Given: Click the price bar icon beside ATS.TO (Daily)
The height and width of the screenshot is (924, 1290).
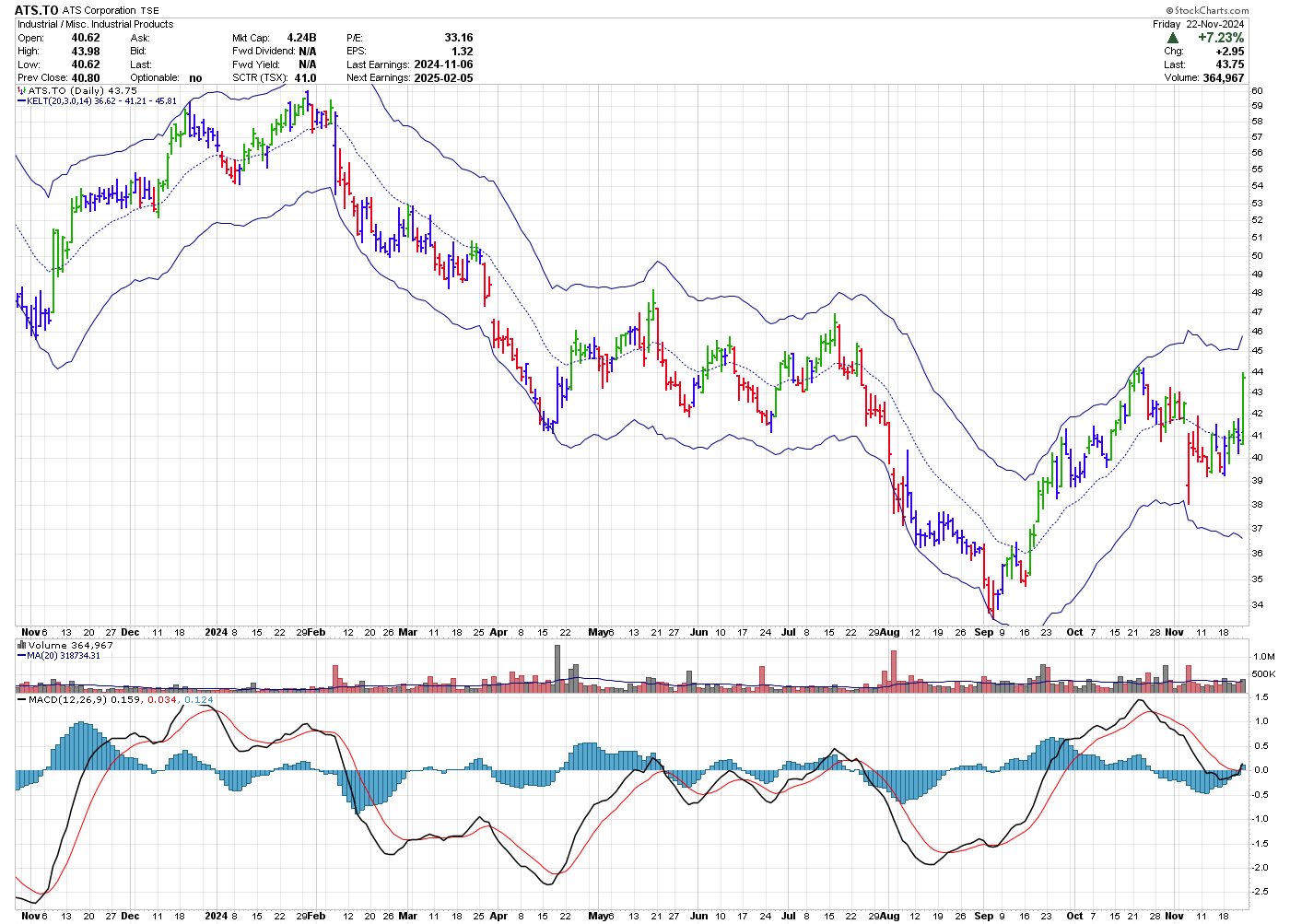Looking at the screenshot, I should 22,91.
